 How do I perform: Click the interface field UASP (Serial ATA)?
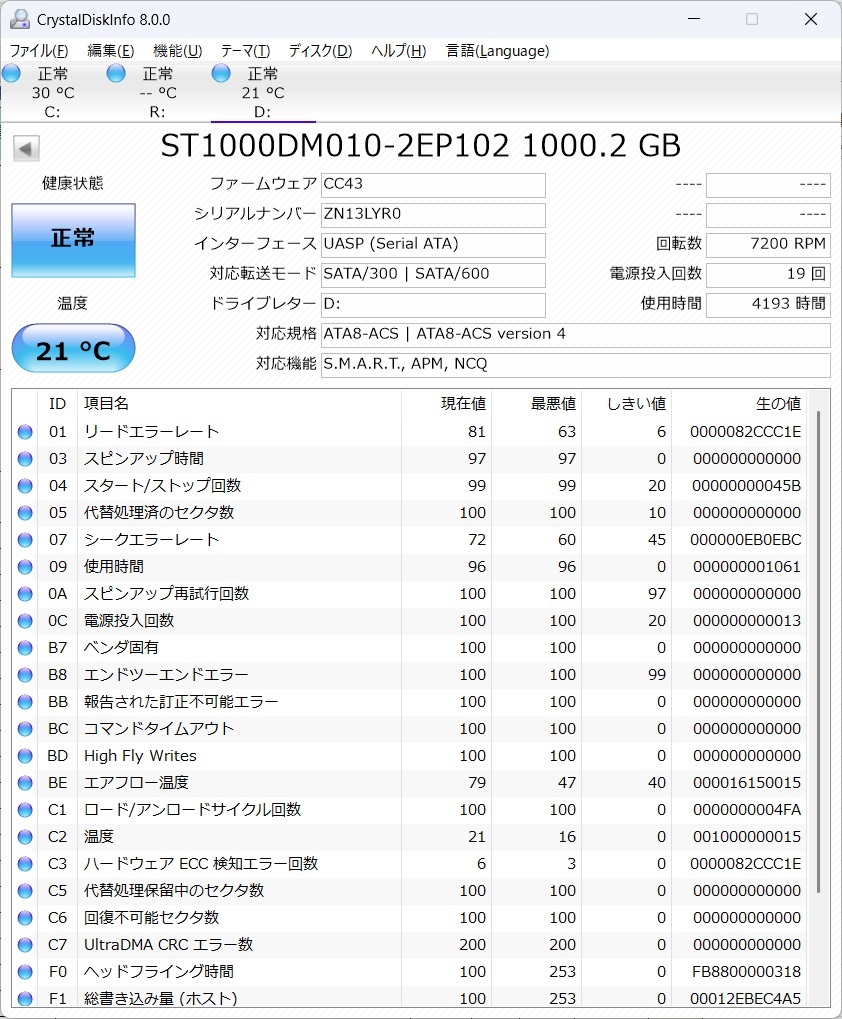433,244
